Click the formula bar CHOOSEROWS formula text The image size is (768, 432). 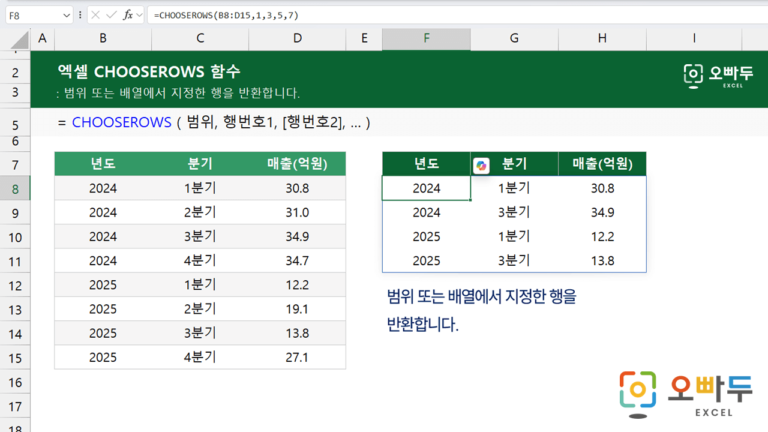[226, 15]
